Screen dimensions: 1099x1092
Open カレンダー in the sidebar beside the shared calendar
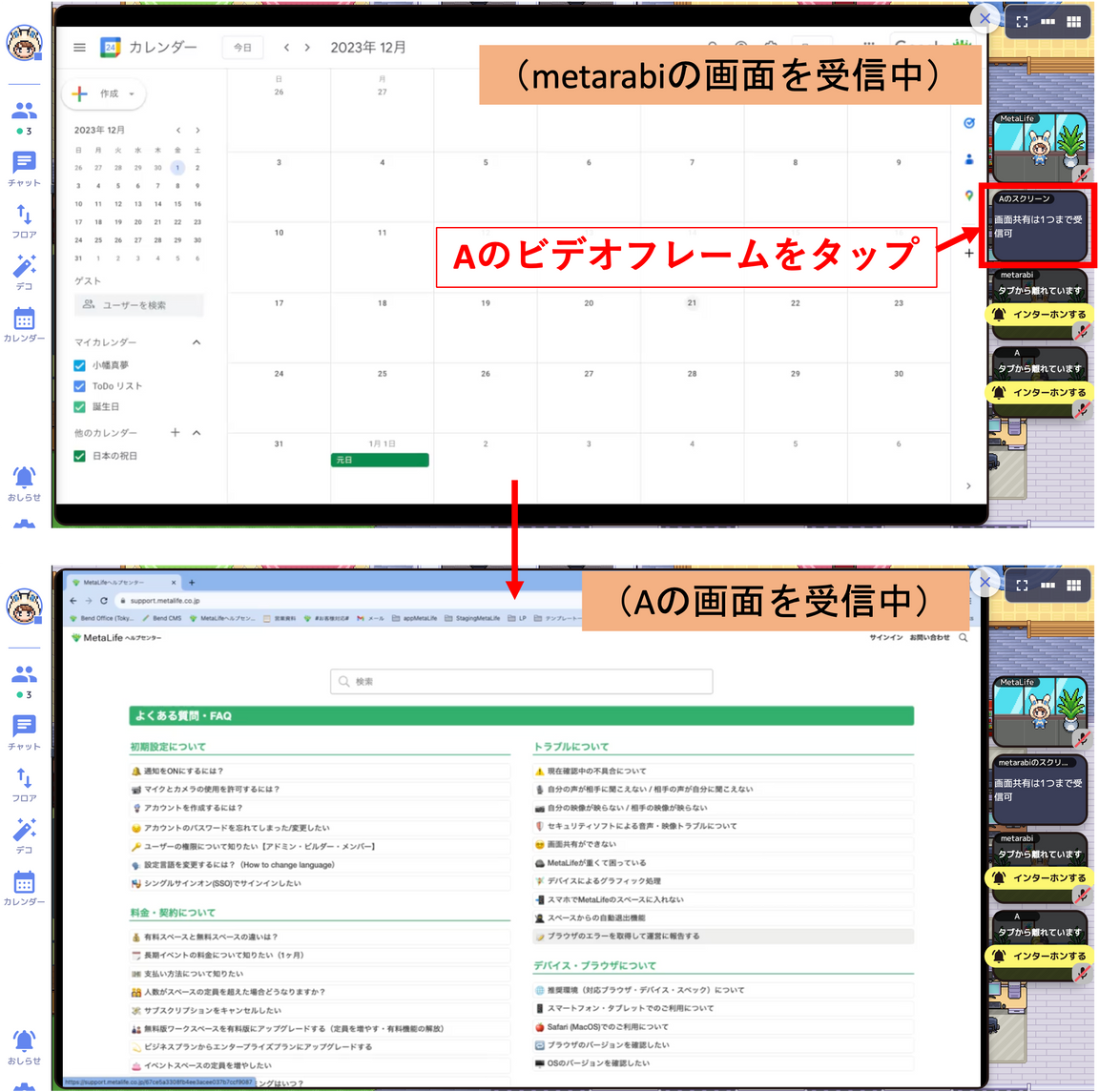(x=24, y=324)
